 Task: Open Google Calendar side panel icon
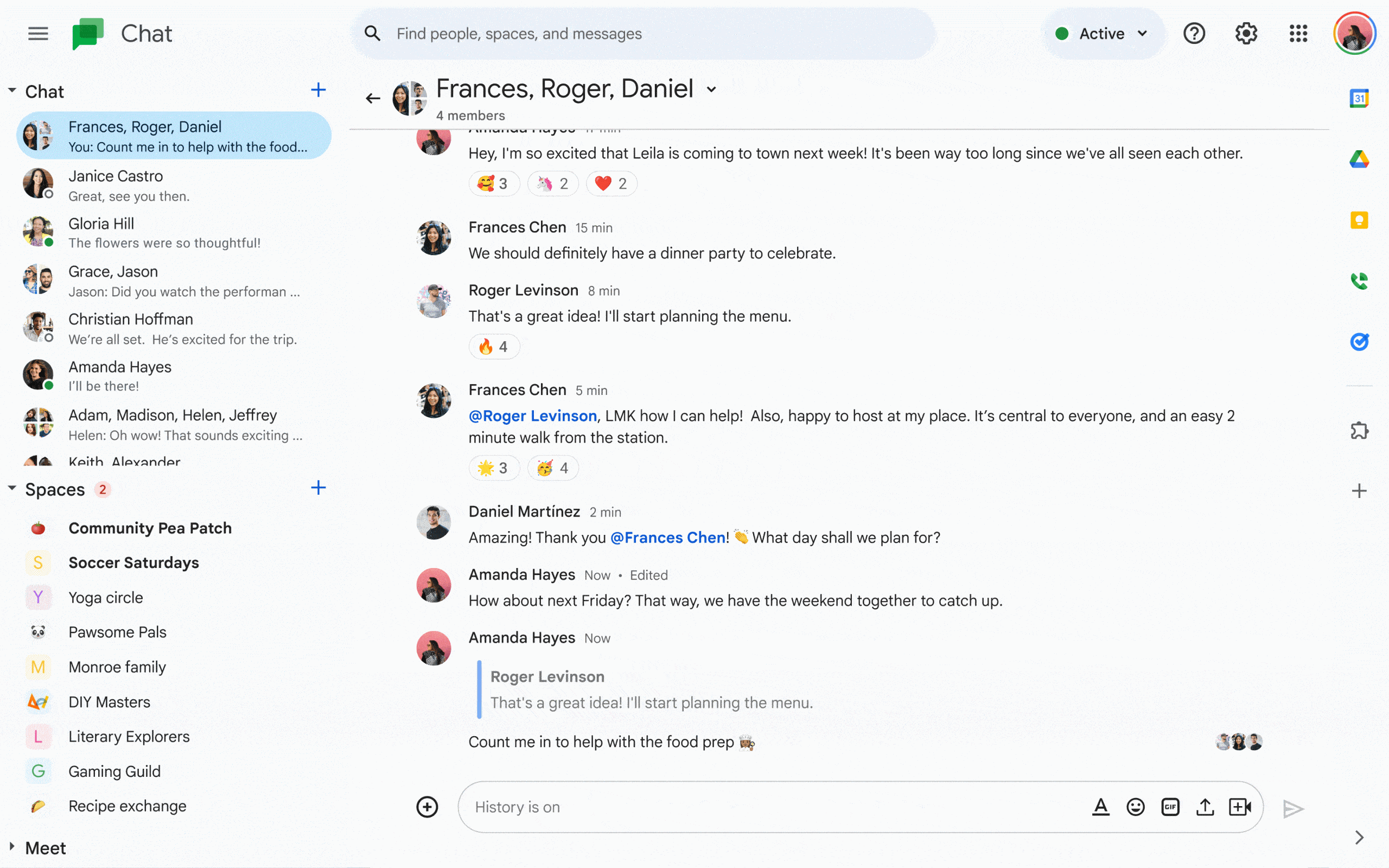pyautogui.click(x=1359, y=99)
